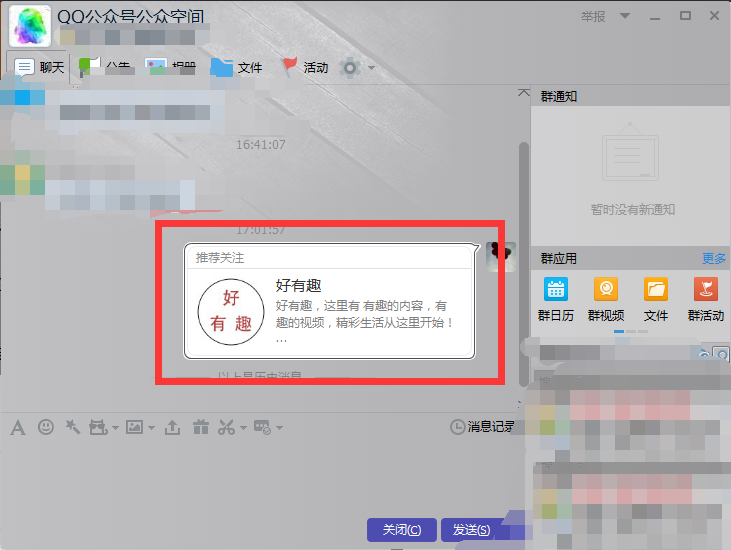The image size is (731, 550).
Task: Click the title QQ公众号公众空间
Action: (x=131, y=17)
